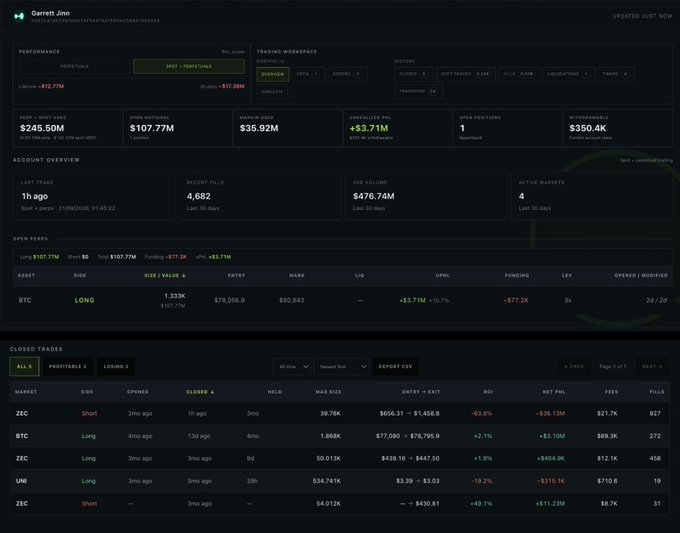Select the BTC Long closed trade row
Image resolution: width=680 pixels, height=533 pixels.
(340, 436)
